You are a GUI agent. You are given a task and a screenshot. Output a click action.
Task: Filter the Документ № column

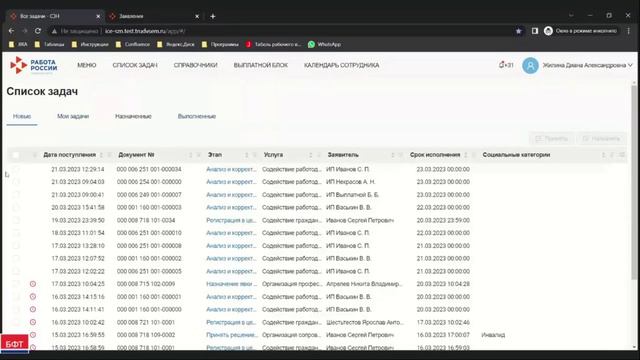tap(198, 155)
